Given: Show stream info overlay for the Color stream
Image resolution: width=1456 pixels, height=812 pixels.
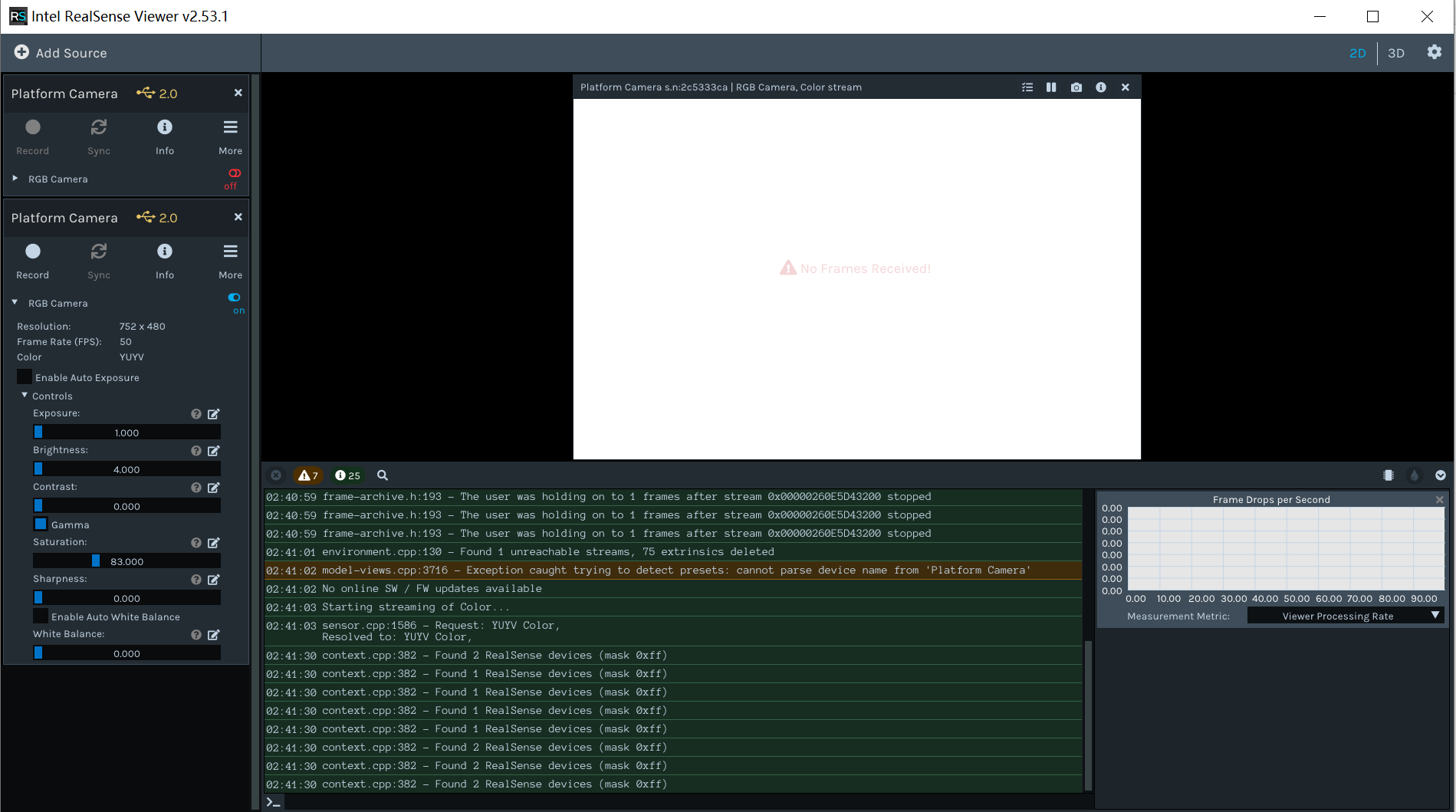Looking at the screenshot, I should pyautogui.click(x=1100, y=87).
